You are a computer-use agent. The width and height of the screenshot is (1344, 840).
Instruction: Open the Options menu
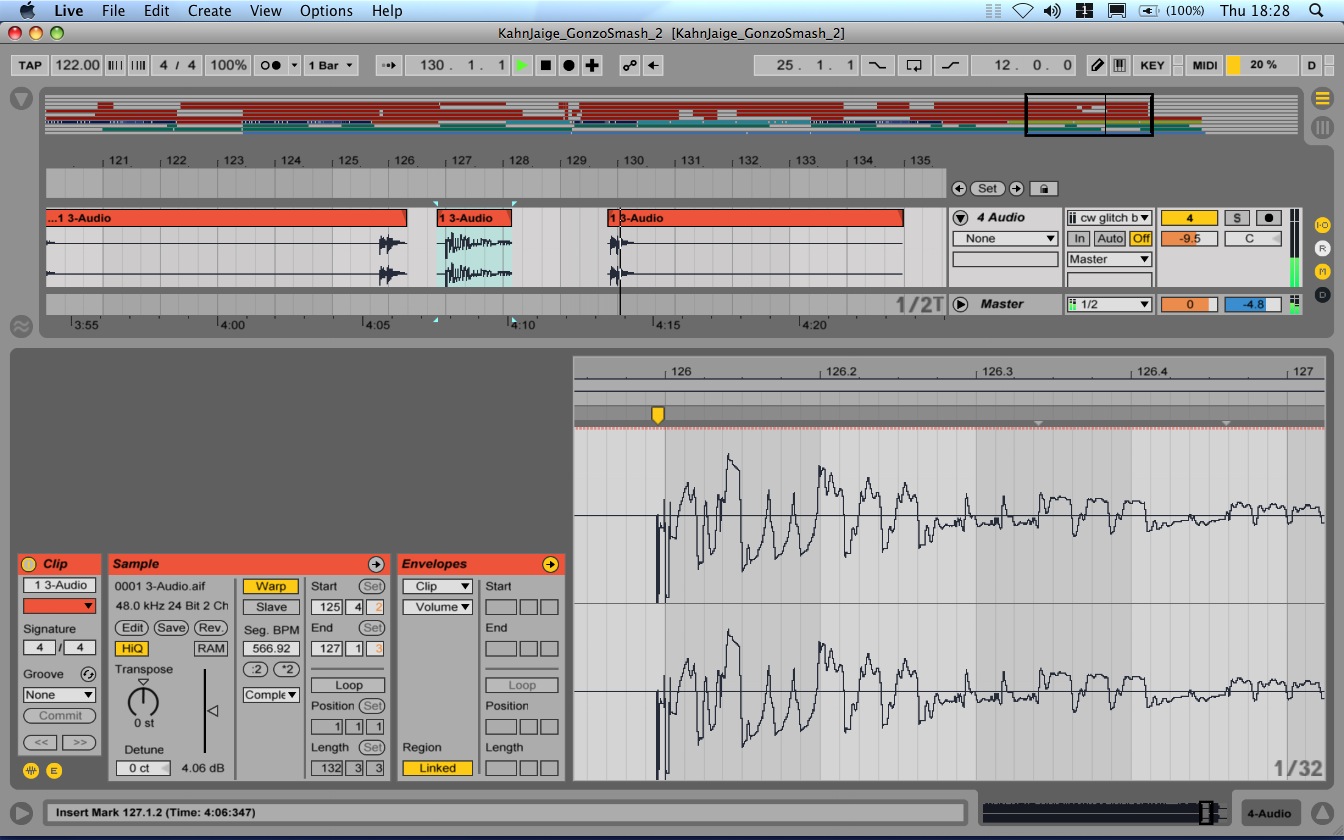pos(326,11)
